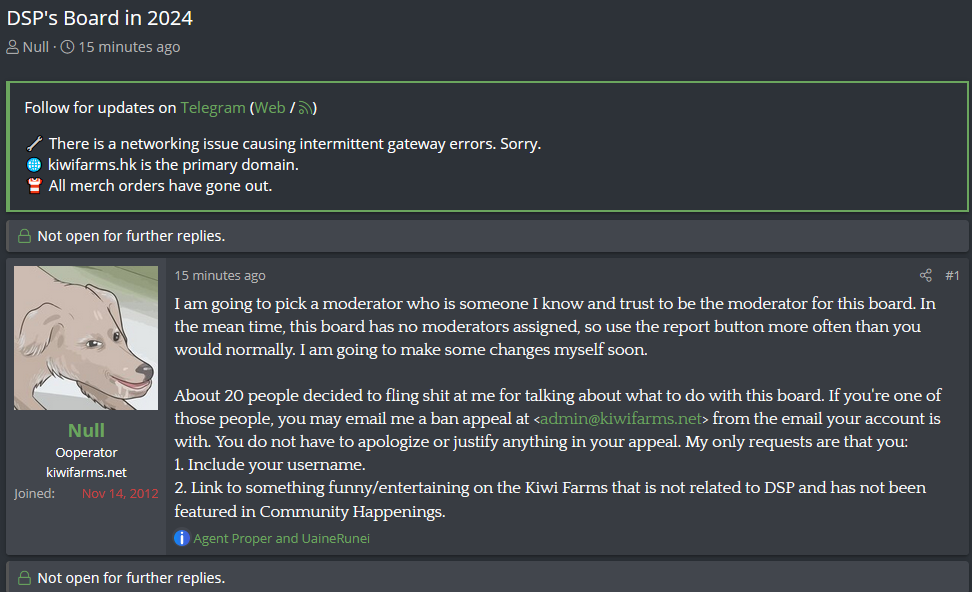Open the #1 post permalink

952,275
